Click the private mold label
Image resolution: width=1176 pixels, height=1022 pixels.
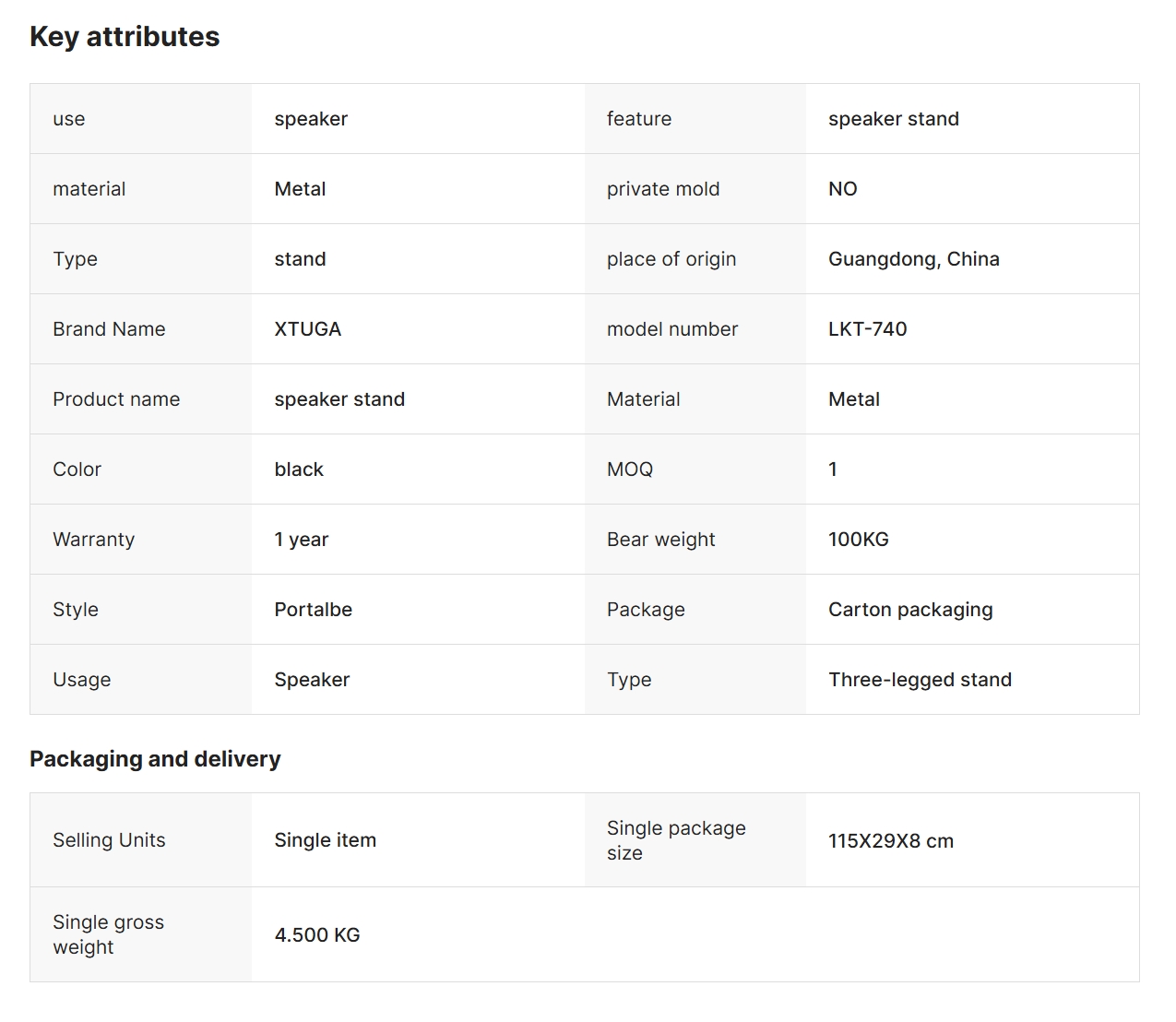662,189
